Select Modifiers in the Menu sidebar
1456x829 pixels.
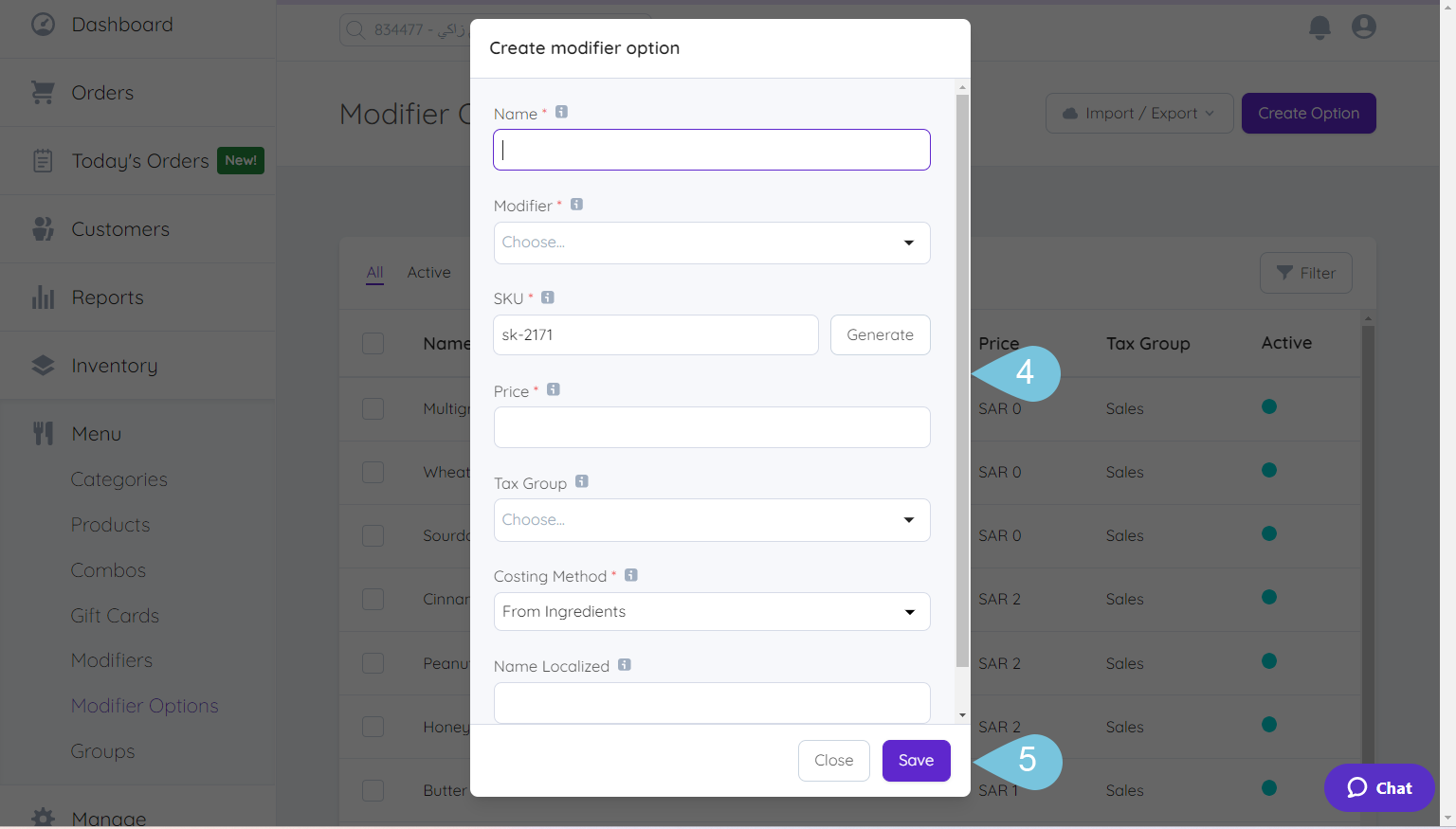(111, 659)
